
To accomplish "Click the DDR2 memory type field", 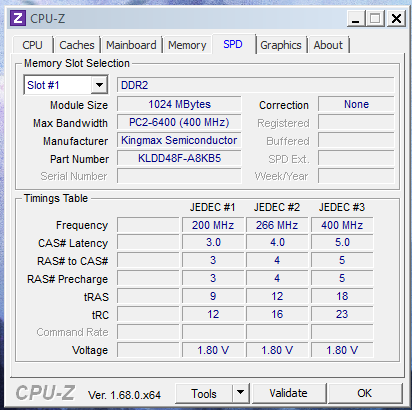I will click(256, 85).
